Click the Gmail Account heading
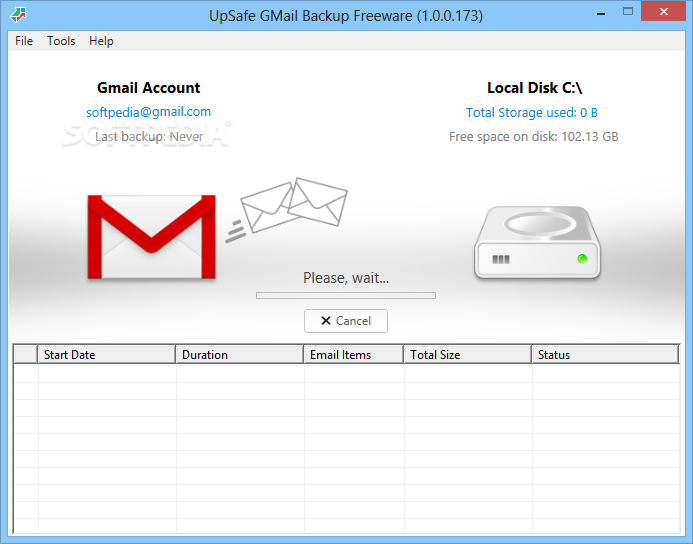The width and height of the screenshot is (693, 544). tap(148, 87)
